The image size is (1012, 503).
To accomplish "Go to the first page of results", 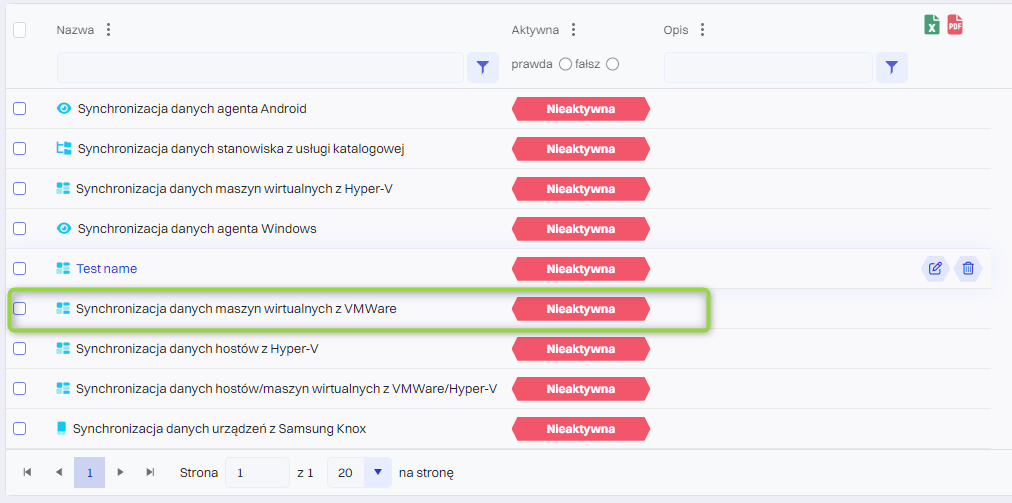I will [27, 472].
